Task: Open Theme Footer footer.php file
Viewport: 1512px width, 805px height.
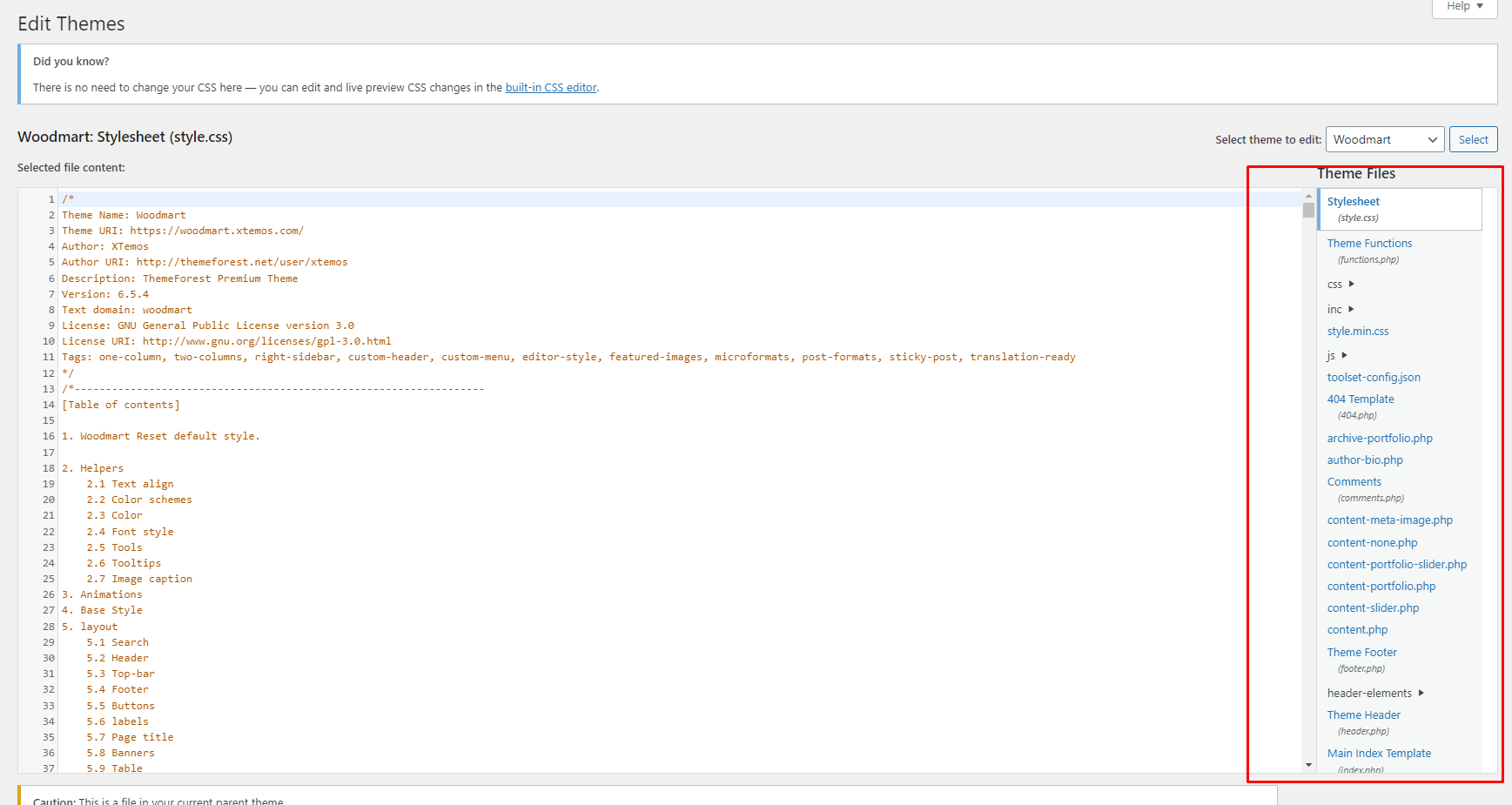Action: click(x=1361, y=660)
